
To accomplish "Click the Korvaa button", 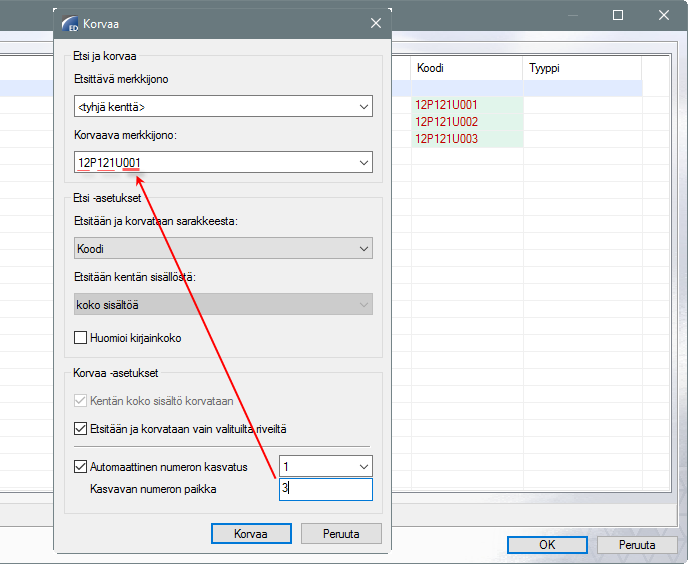I will pyautogui.click(x=251, y=534).
